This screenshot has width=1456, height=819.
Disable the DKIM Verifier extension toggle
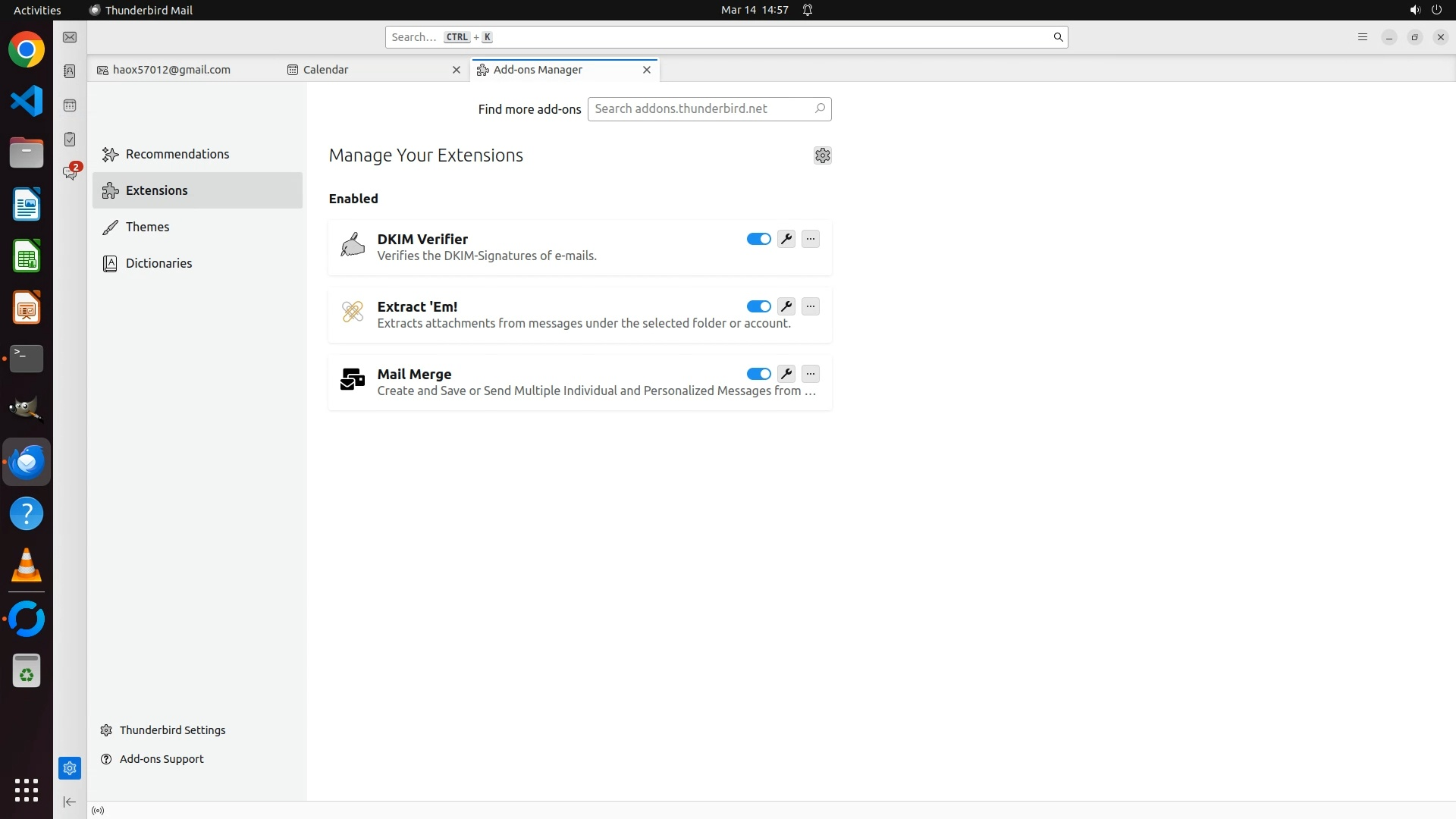(758, 239)
